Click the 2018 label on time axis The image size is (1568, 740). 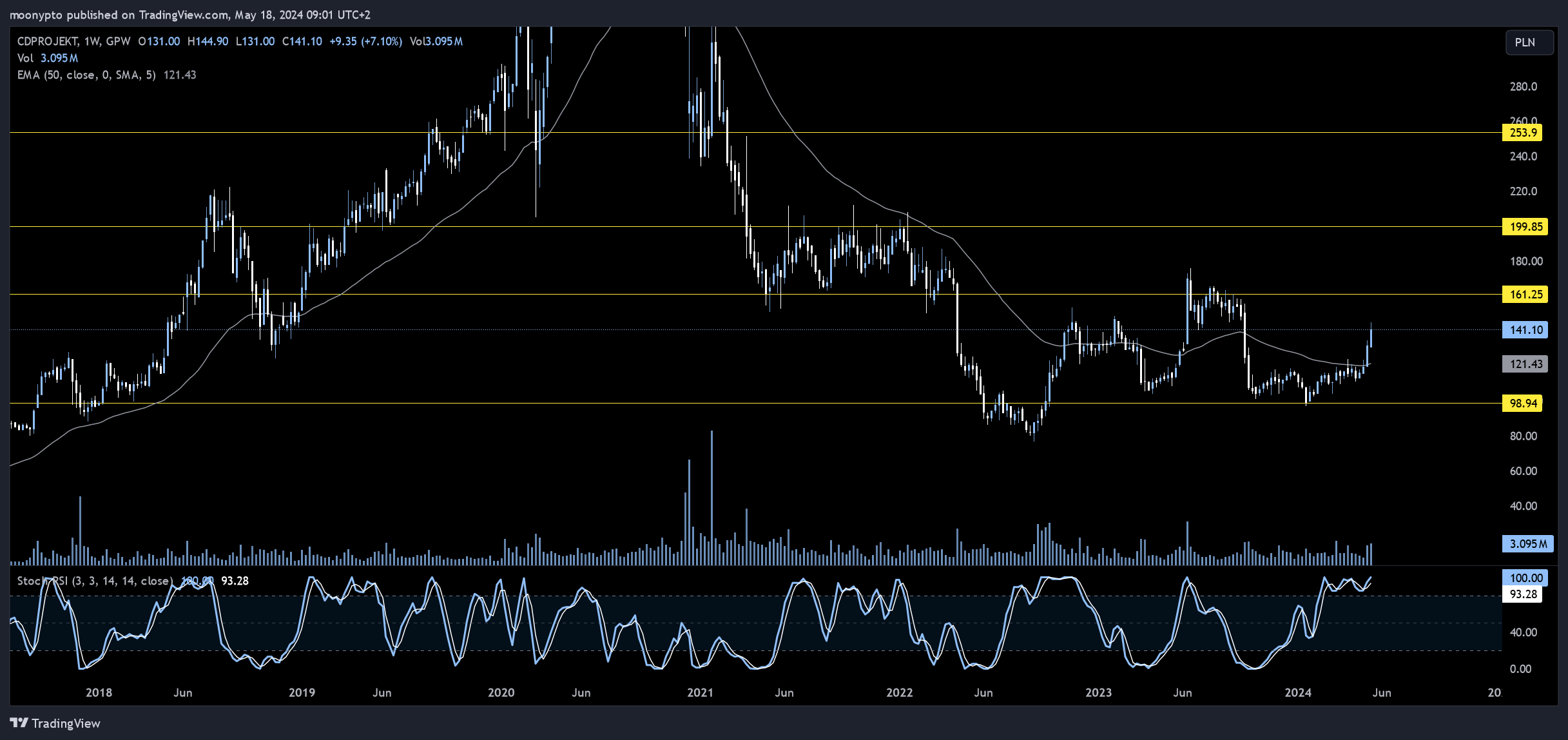tap(99, 693)
